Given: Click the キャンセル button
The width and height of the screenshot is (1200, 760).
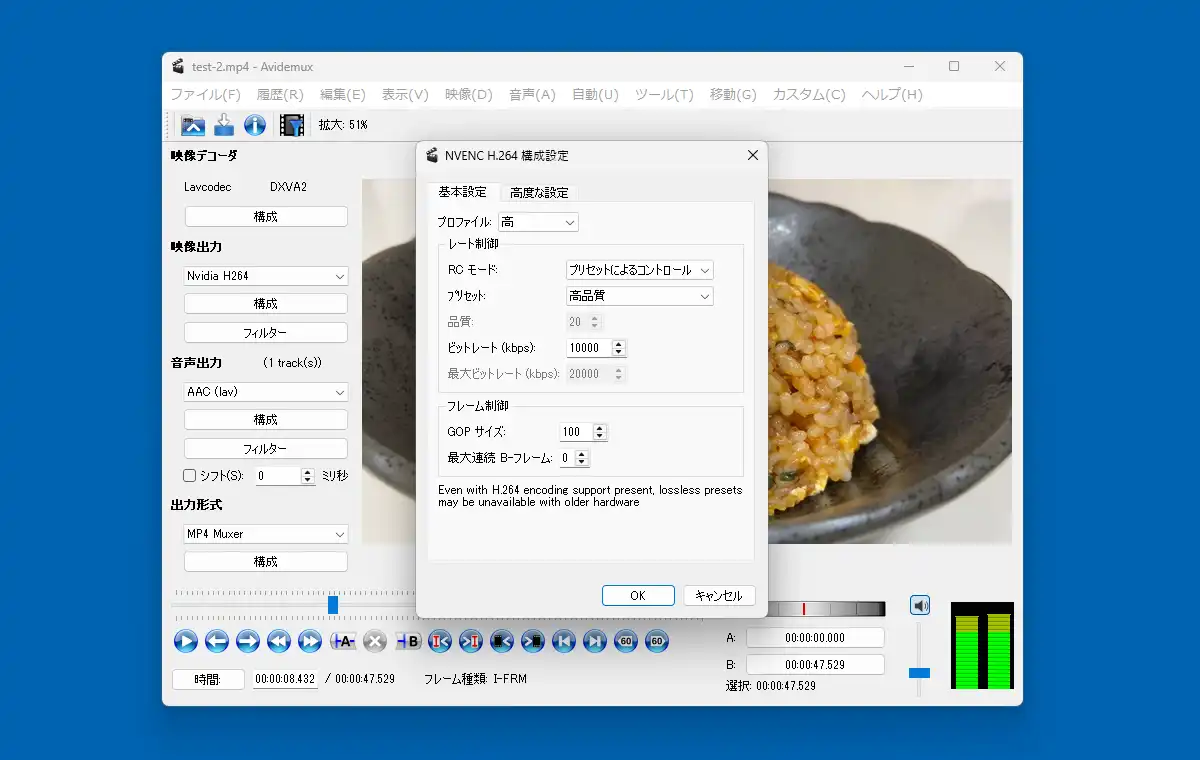Looking at the screenshot, I should click(719, 595).
